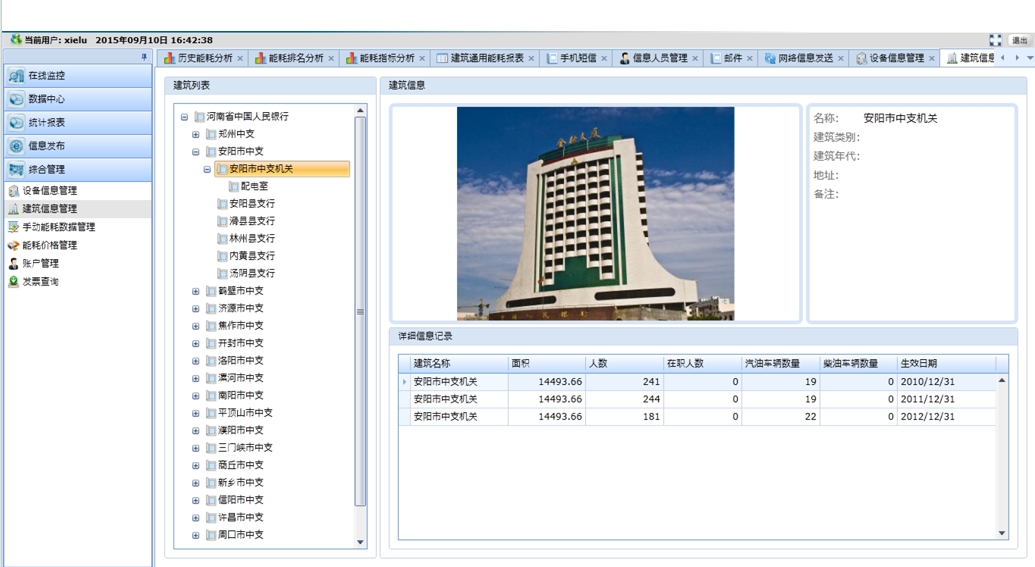Switch to the 网络信息发送 tab

[804, 59]
